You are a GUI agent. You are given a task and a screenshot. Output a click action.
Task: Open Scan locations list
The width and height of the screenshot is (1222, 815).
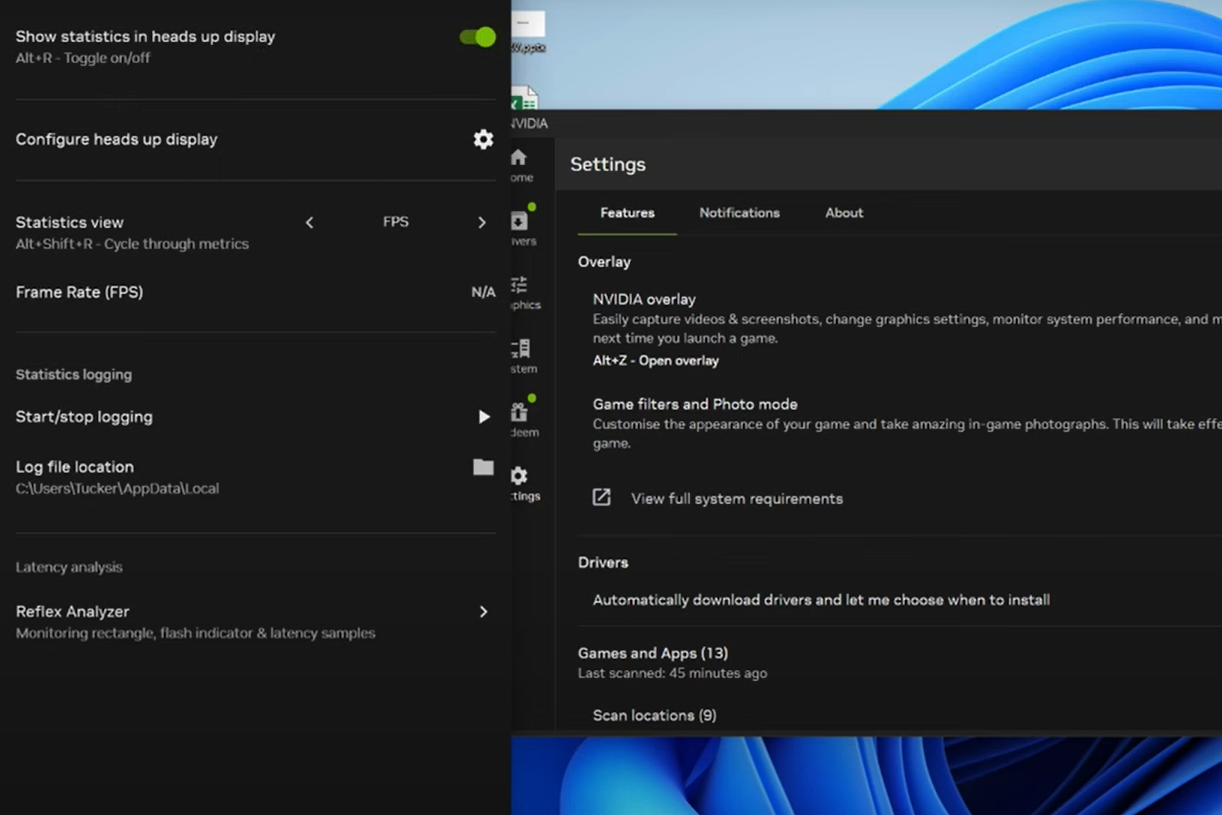[655, 715]
